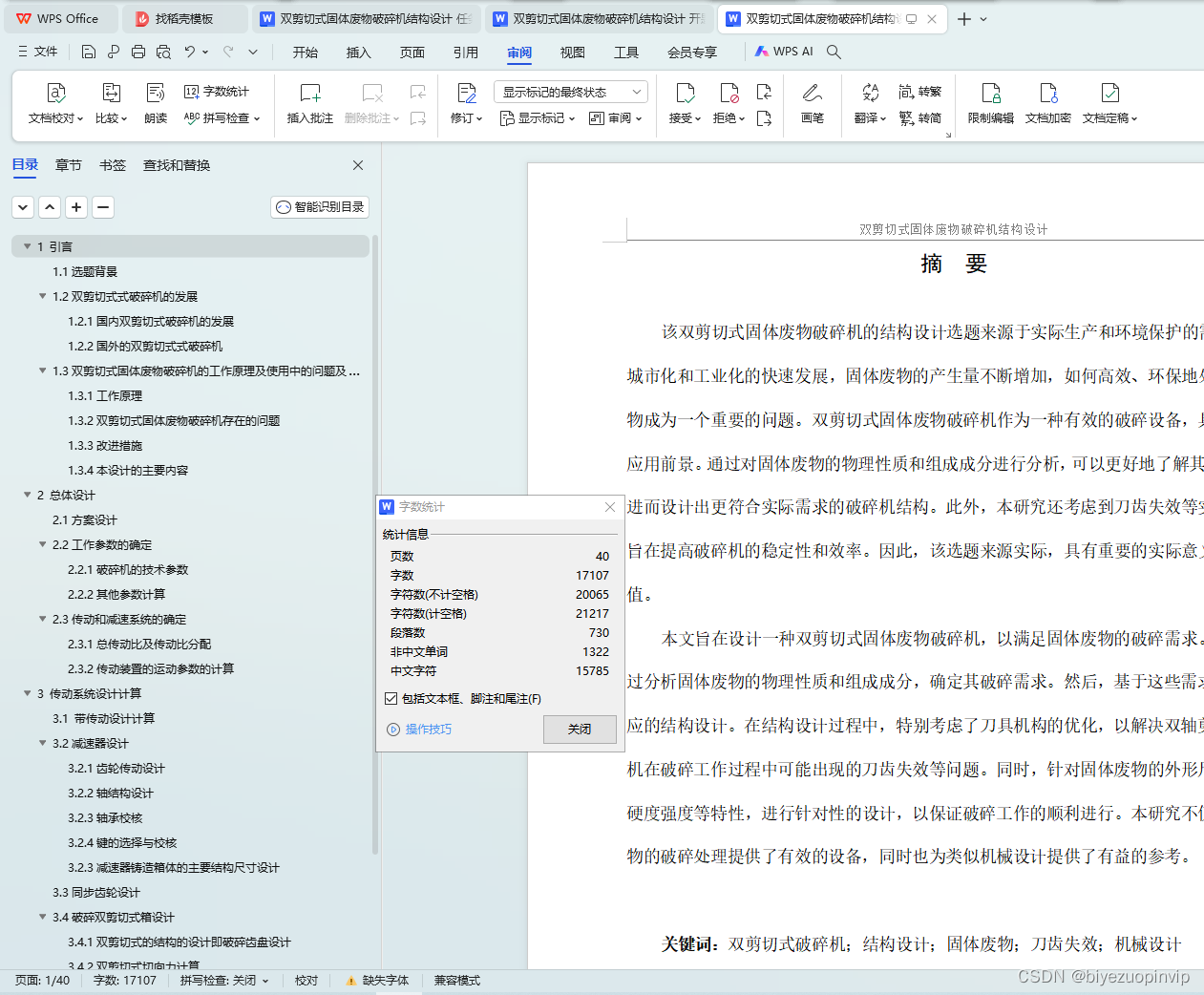Select outline item 3.2.3 轴承校核
The image size is (1204, 995).
tap(105, 817)
